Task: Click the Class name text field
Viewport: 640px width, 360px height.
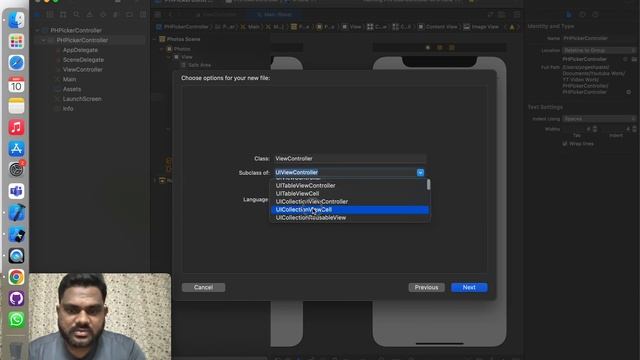Action: click(349, 158)
